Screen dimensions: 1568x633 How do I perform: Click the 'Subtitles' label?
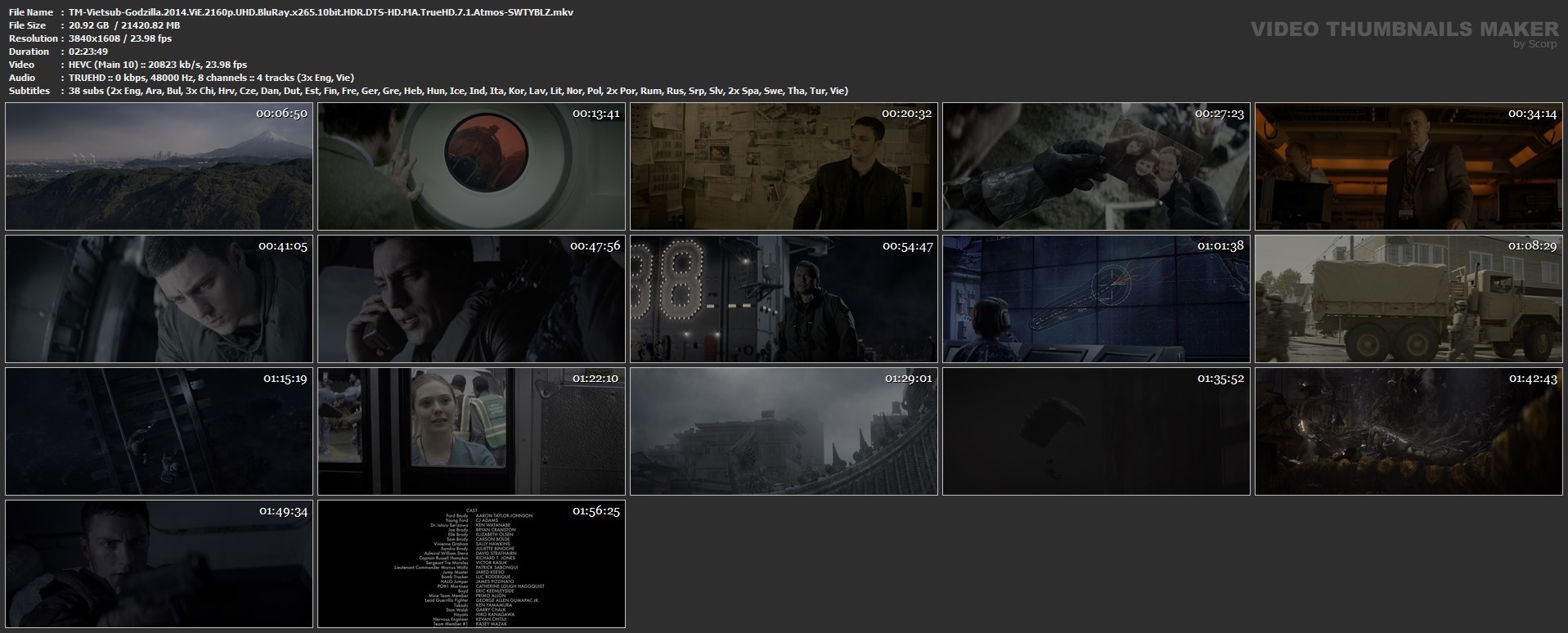coord(29,91)
